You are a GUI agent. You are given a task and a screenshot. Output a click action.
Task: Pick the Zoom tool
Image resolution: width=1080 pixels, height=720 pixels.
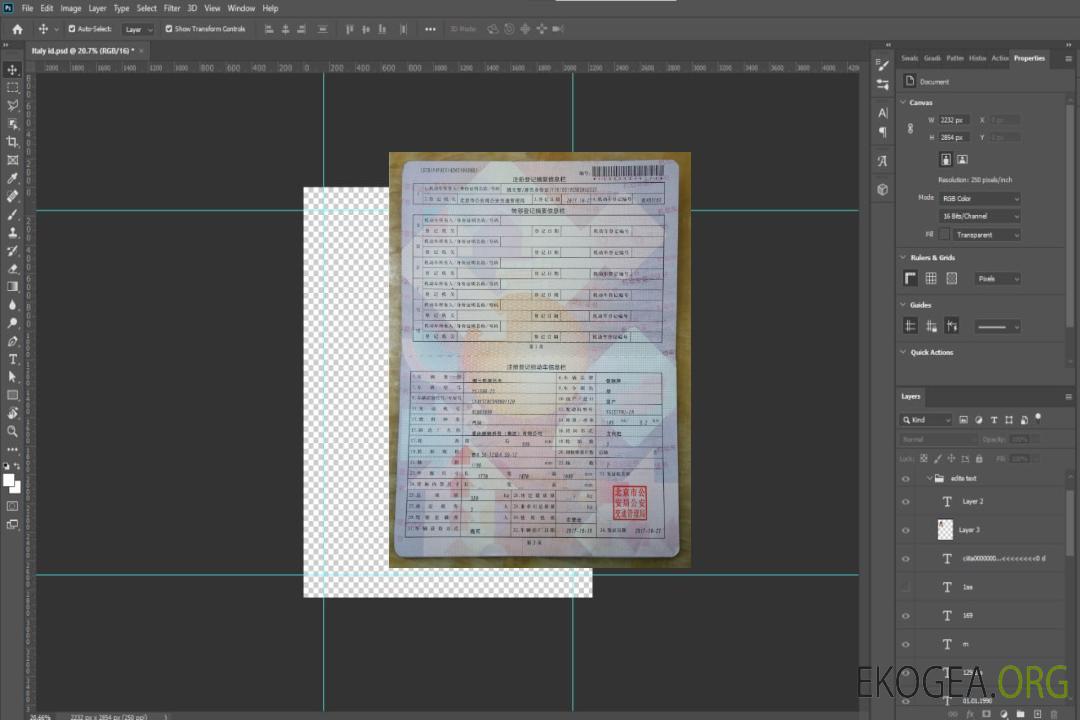click(12, 431)
